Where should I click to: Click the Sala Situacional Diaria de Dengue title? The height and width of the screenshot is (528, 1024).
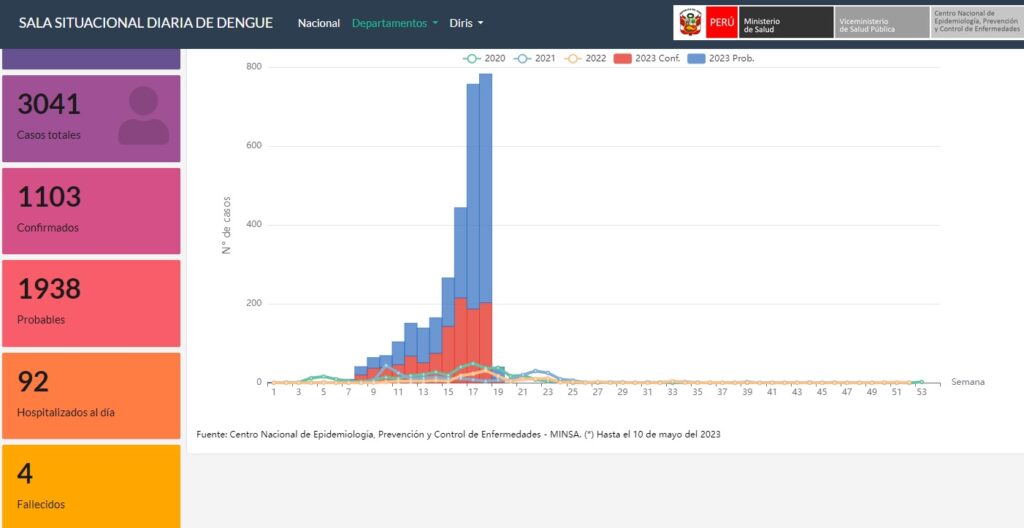click(146, 22)
